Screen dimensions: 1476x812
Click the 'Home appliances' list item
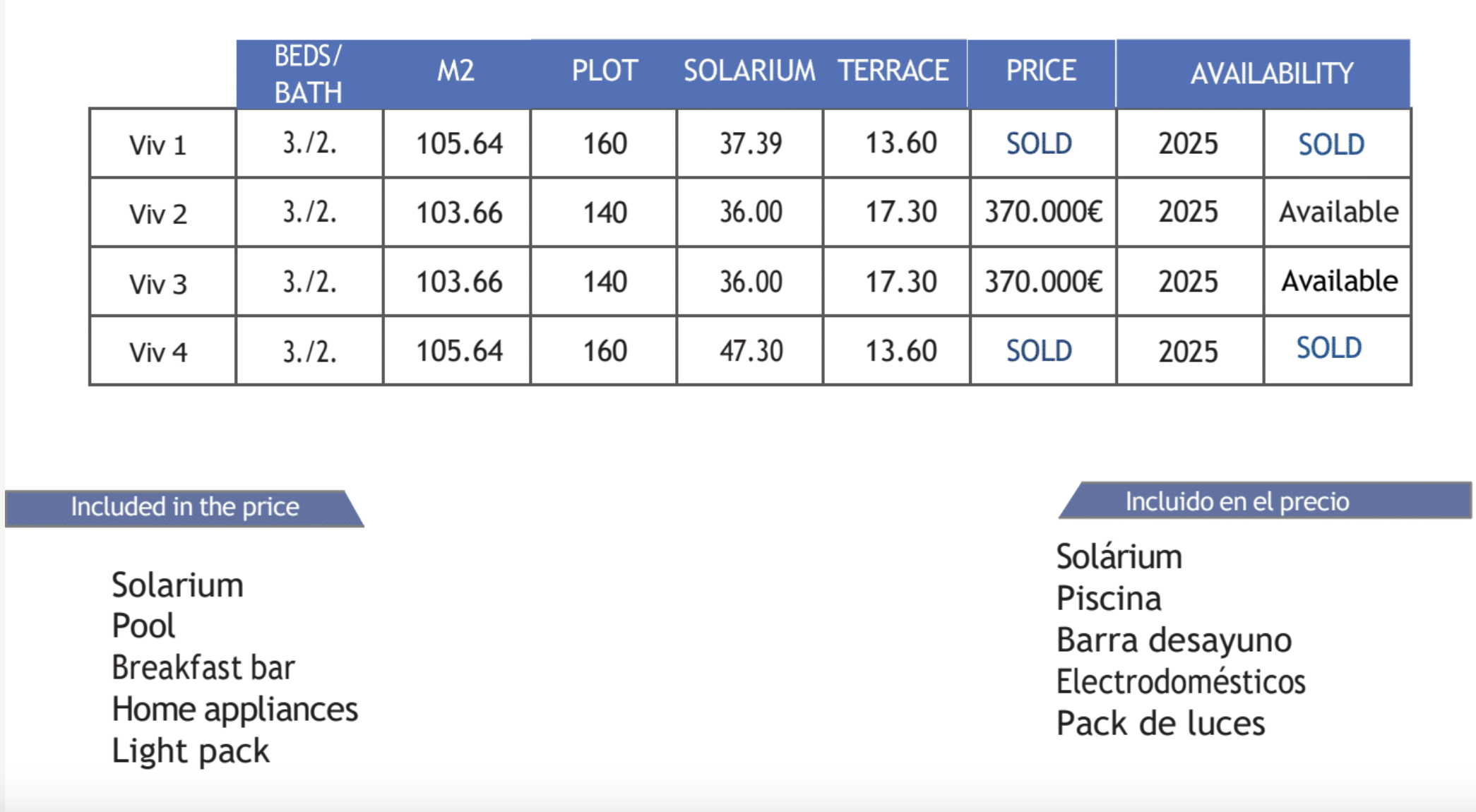pos(235,710)
